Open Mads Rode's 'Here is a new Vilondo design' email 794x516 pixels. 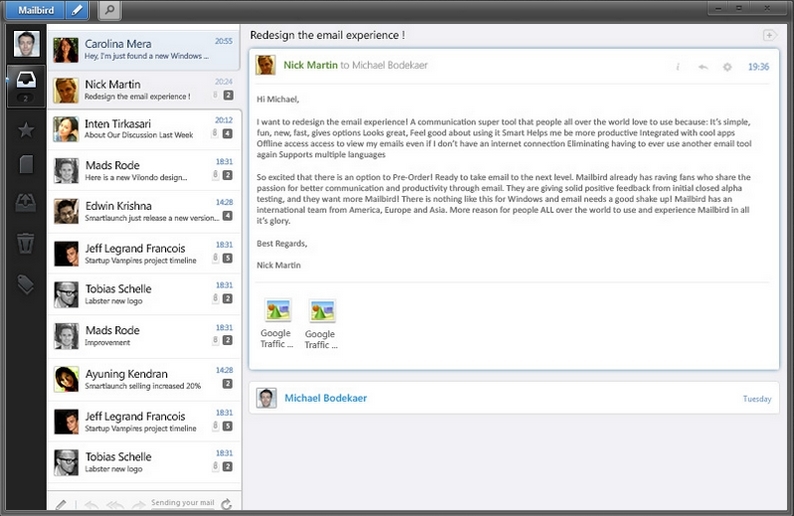(144, 171)
